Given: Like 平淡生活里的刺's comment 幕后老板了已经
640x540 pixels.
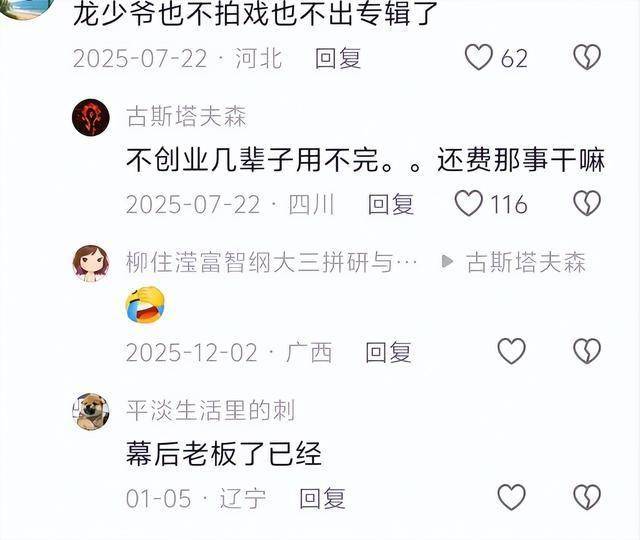Looking at the screenshot, I should point(511,497).
